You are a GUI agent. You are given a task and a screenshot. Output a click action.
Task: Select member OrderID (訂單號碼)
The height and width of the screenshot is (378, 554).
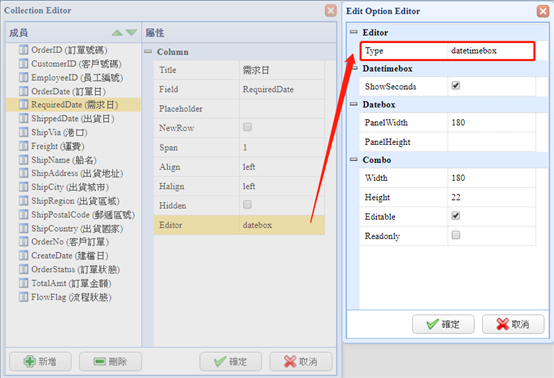[x=69, y=50]
